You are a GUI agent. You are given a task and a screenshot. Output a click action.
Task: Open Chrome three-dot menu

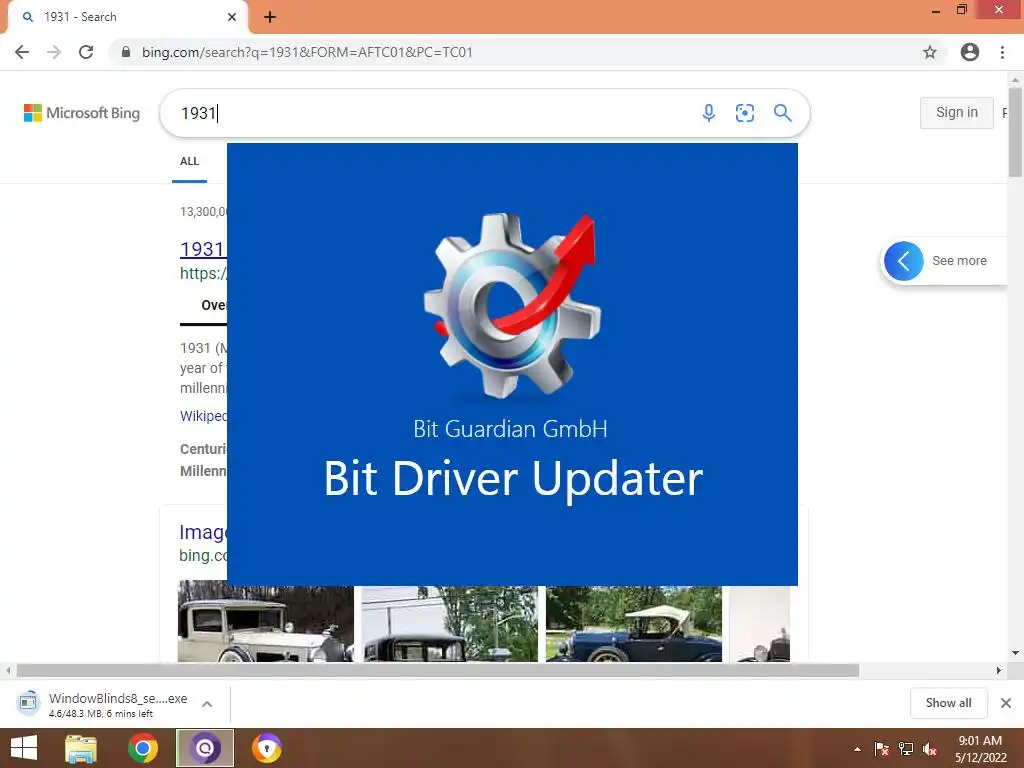point(1002,52)
